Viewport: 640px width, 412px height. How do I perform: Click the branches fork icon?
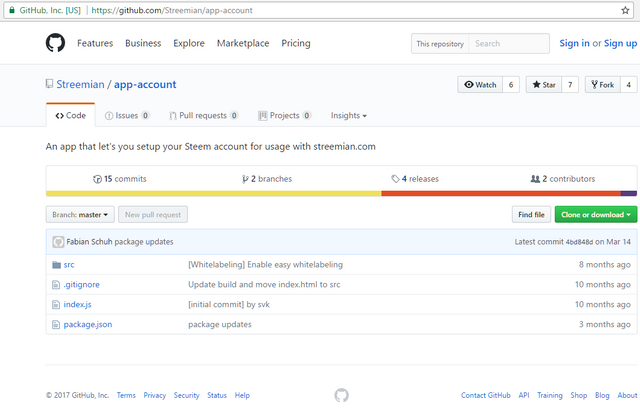coord(245,179)
